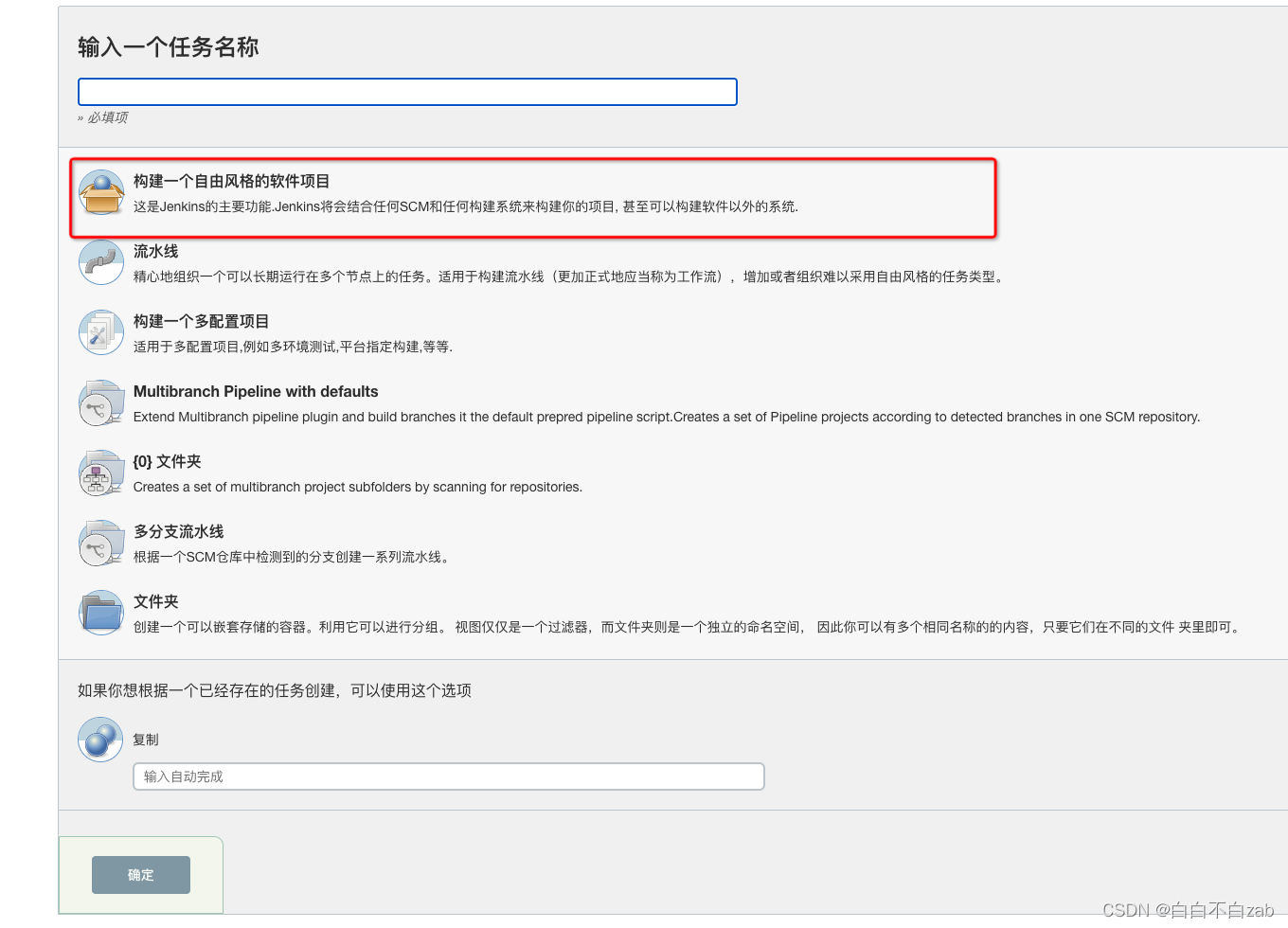Click the 如果你想根据一个已经存在的任务创建 text
The image size is (1288, 928).
click(275, 690)
